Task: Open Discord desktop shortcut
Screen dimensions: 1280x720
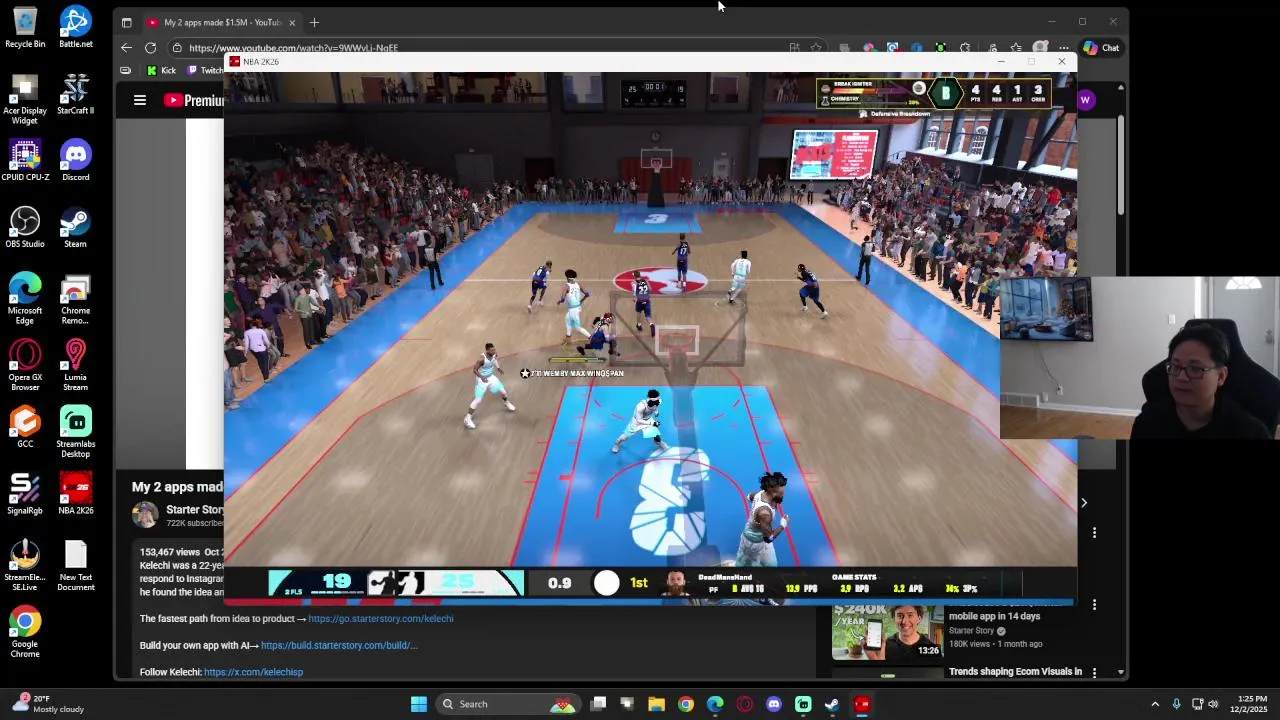Action: (75, 161)
